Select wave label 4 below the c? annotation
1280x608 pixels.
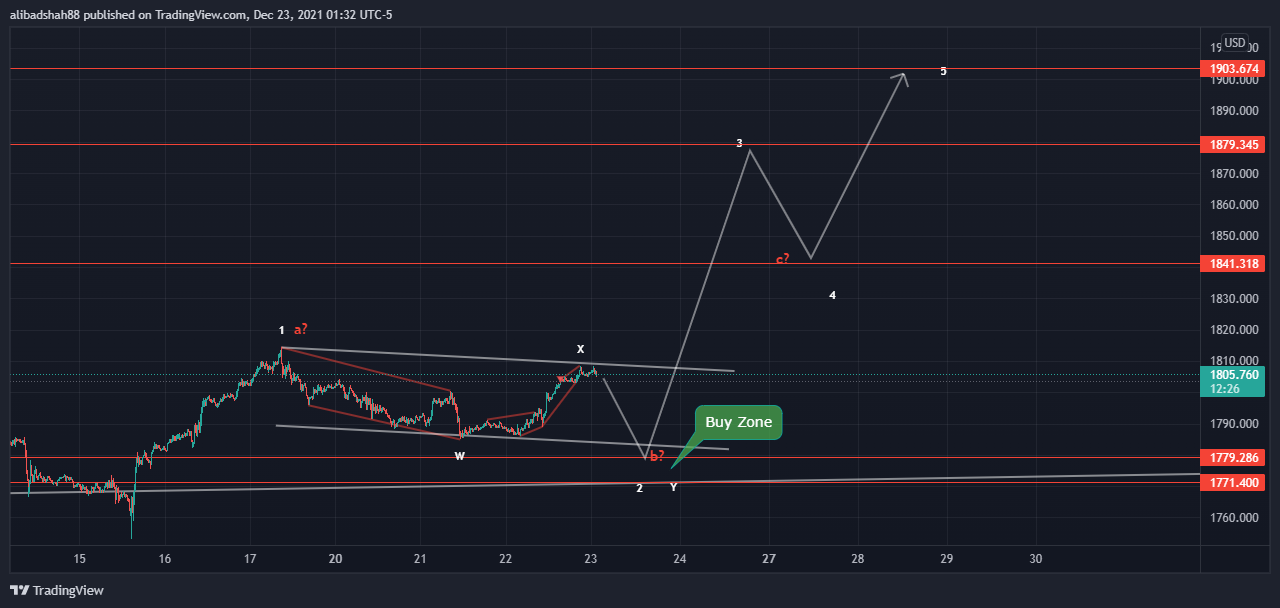coord(833,295)
